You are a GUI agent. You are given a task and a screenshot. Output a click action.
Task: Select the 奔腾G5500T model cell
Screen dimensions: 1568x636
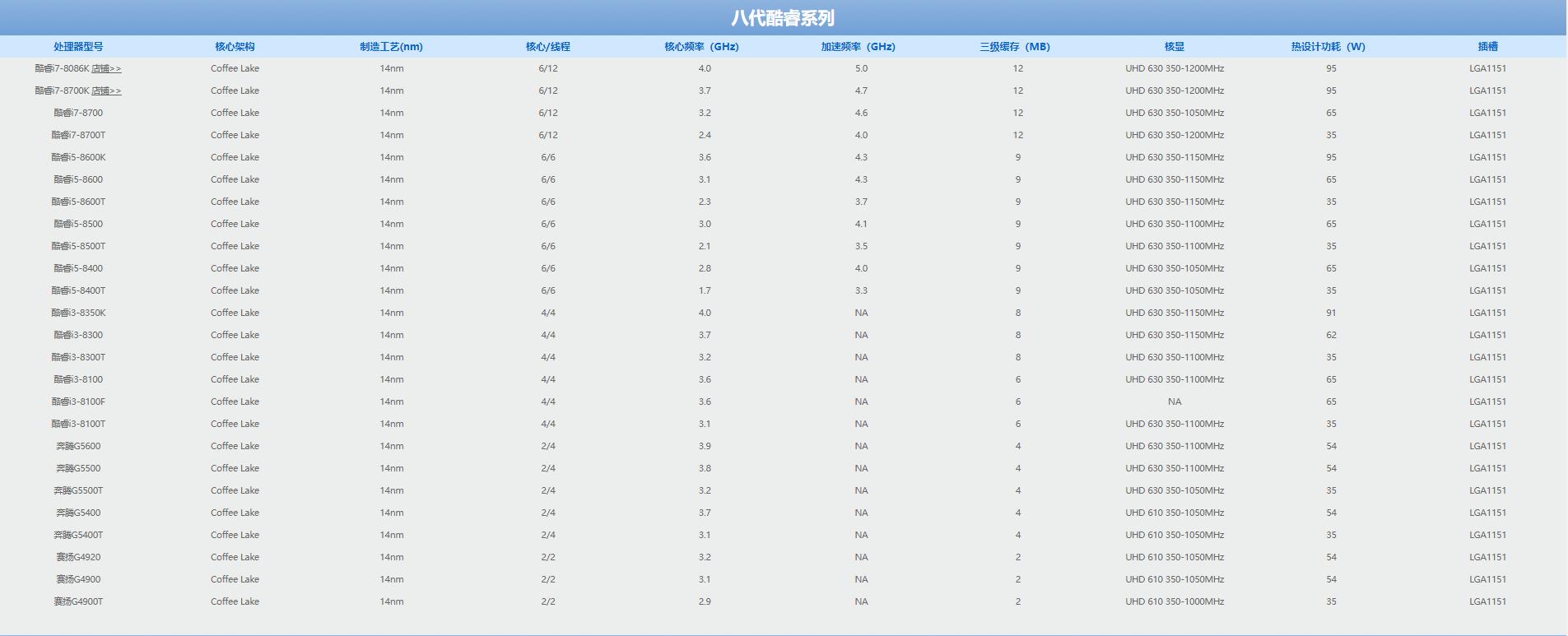[x=78, y=490]
